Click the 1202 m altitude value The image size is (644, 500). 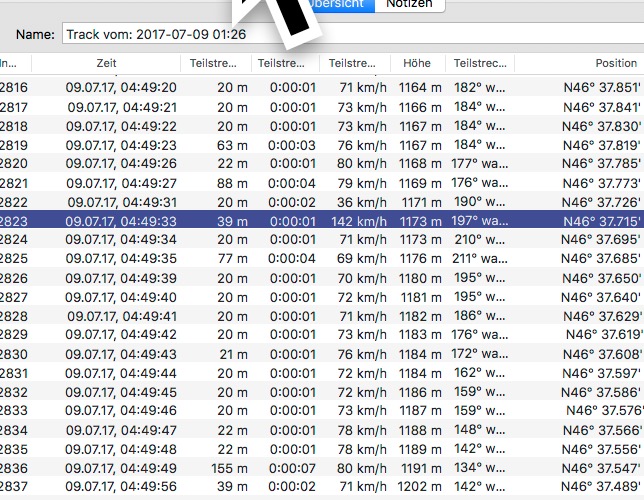pyautogui.click(x=420, y=487)
